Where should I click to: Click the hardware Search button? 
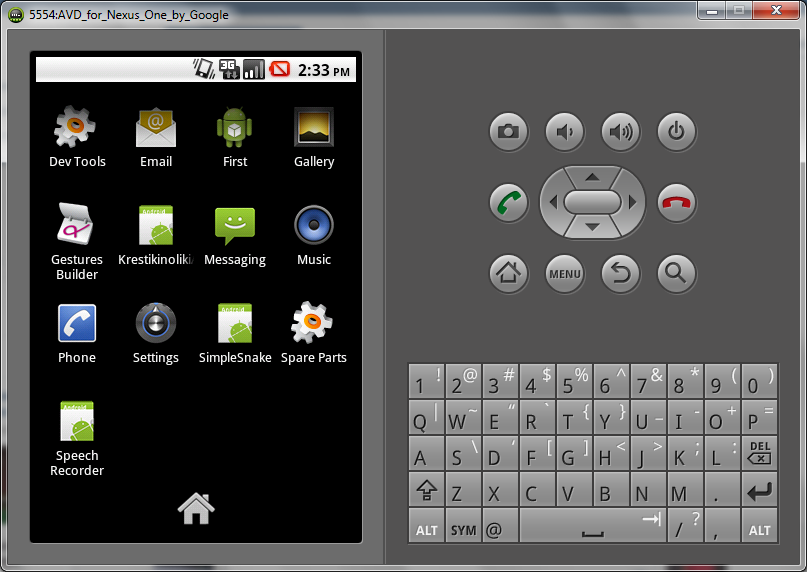pyautogui.click(x=676, y=273)
